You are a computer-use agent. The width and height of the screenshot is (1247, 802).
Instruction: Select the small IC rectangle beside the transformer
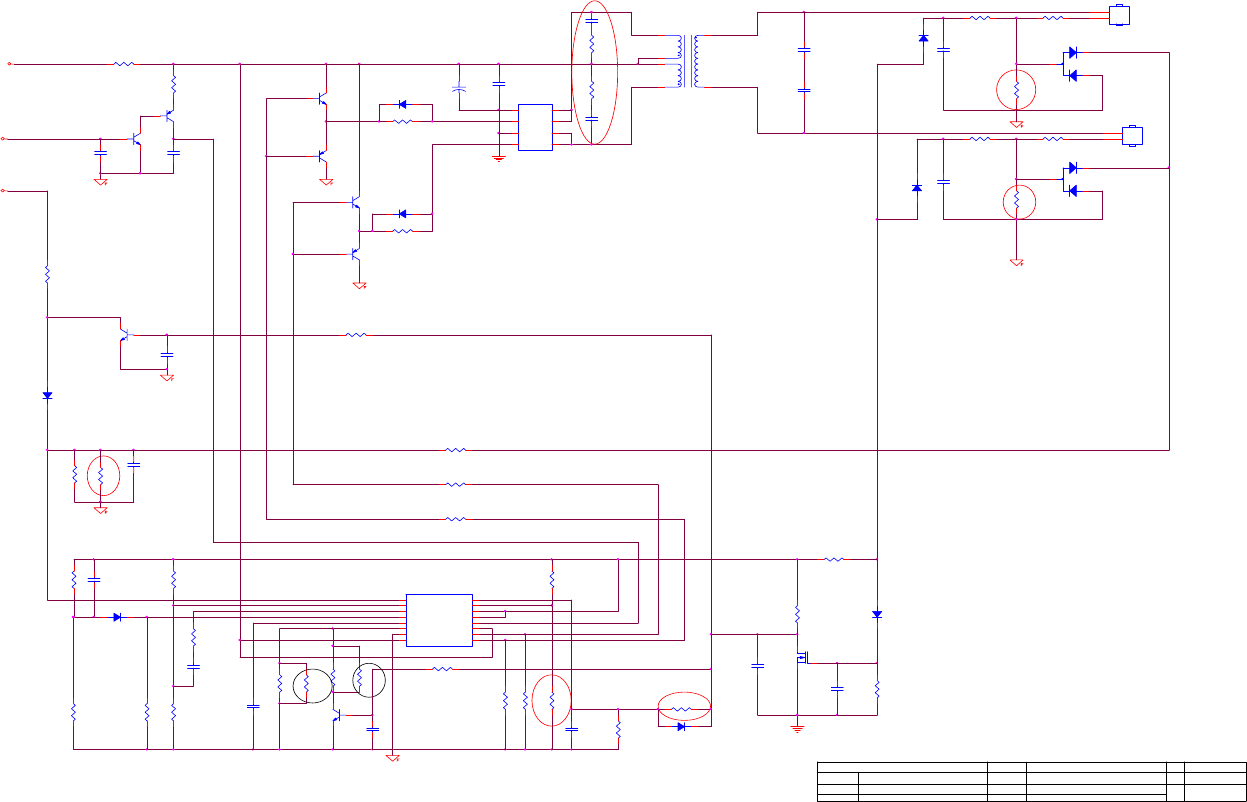pyautogui.click(x=535, y=127)
